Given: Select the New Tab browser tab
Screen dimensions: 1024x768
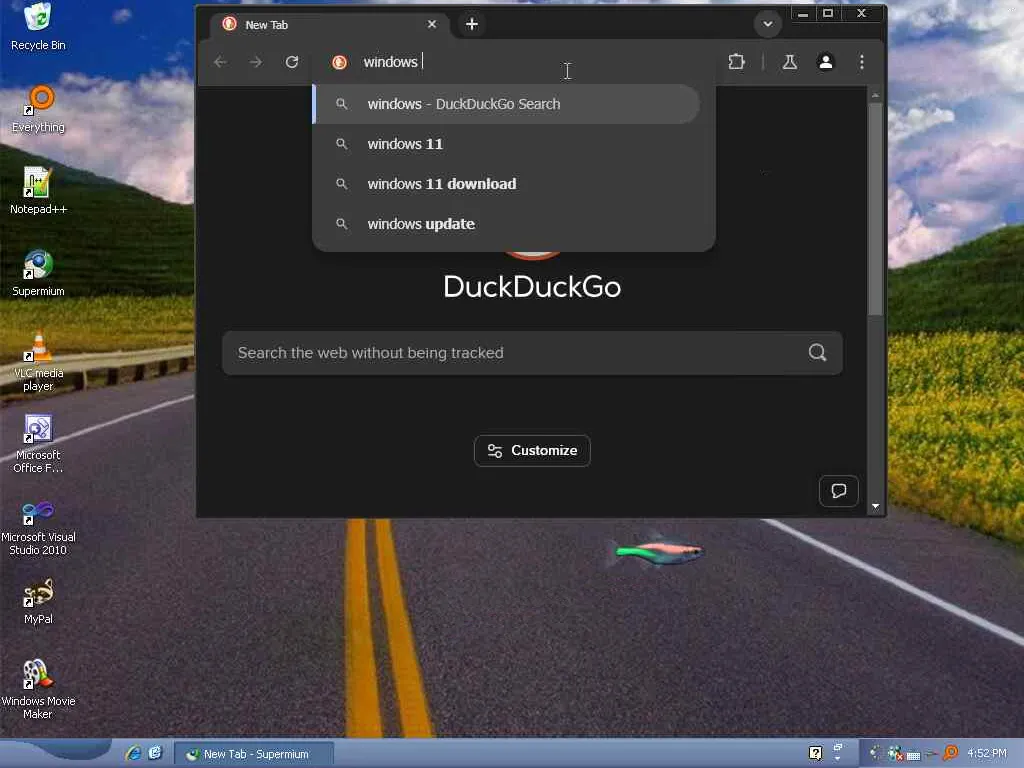Looking at the screenshot, I should [328, 25].
